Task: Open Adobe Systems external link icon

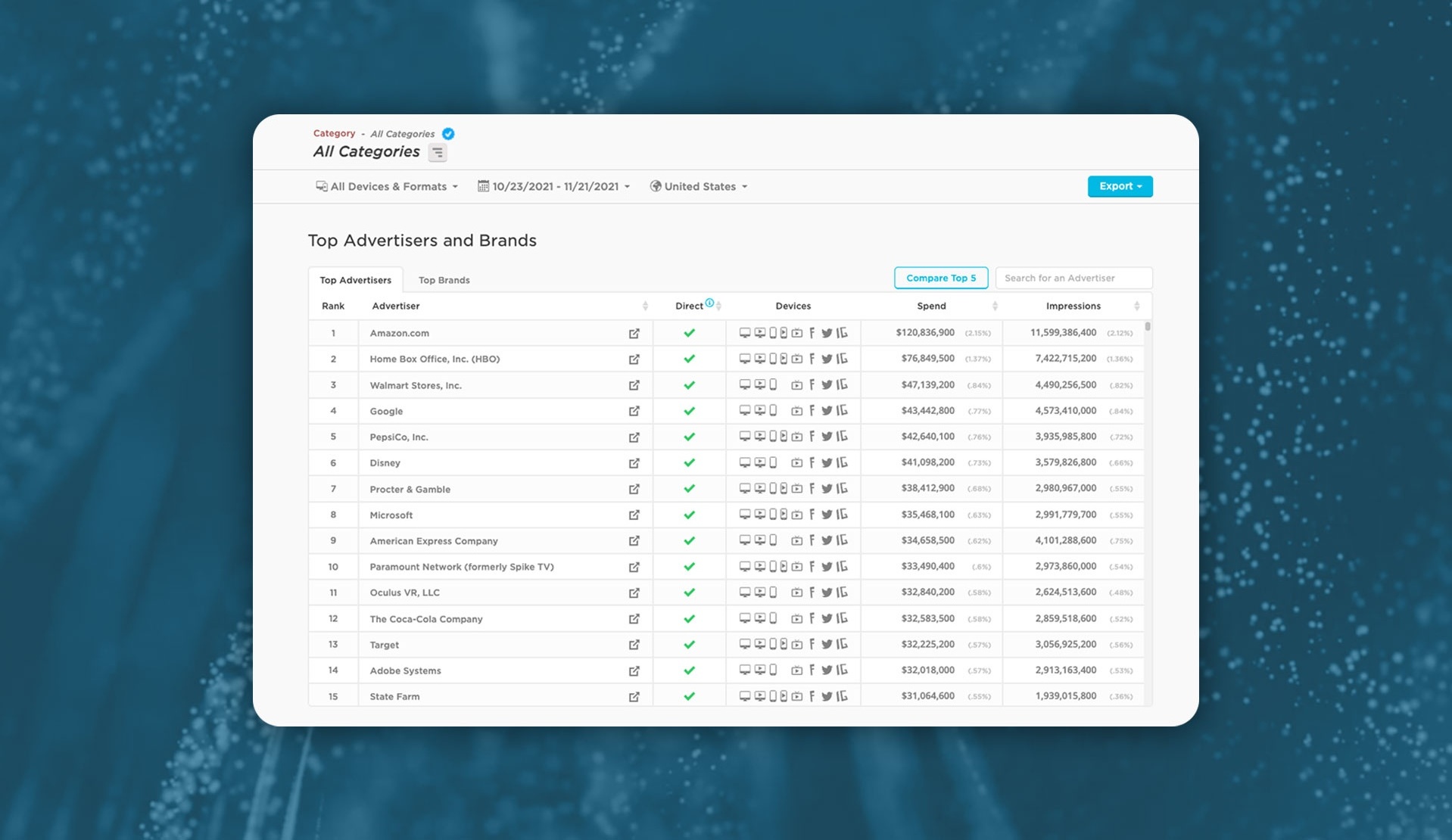Action: [634, 670]
